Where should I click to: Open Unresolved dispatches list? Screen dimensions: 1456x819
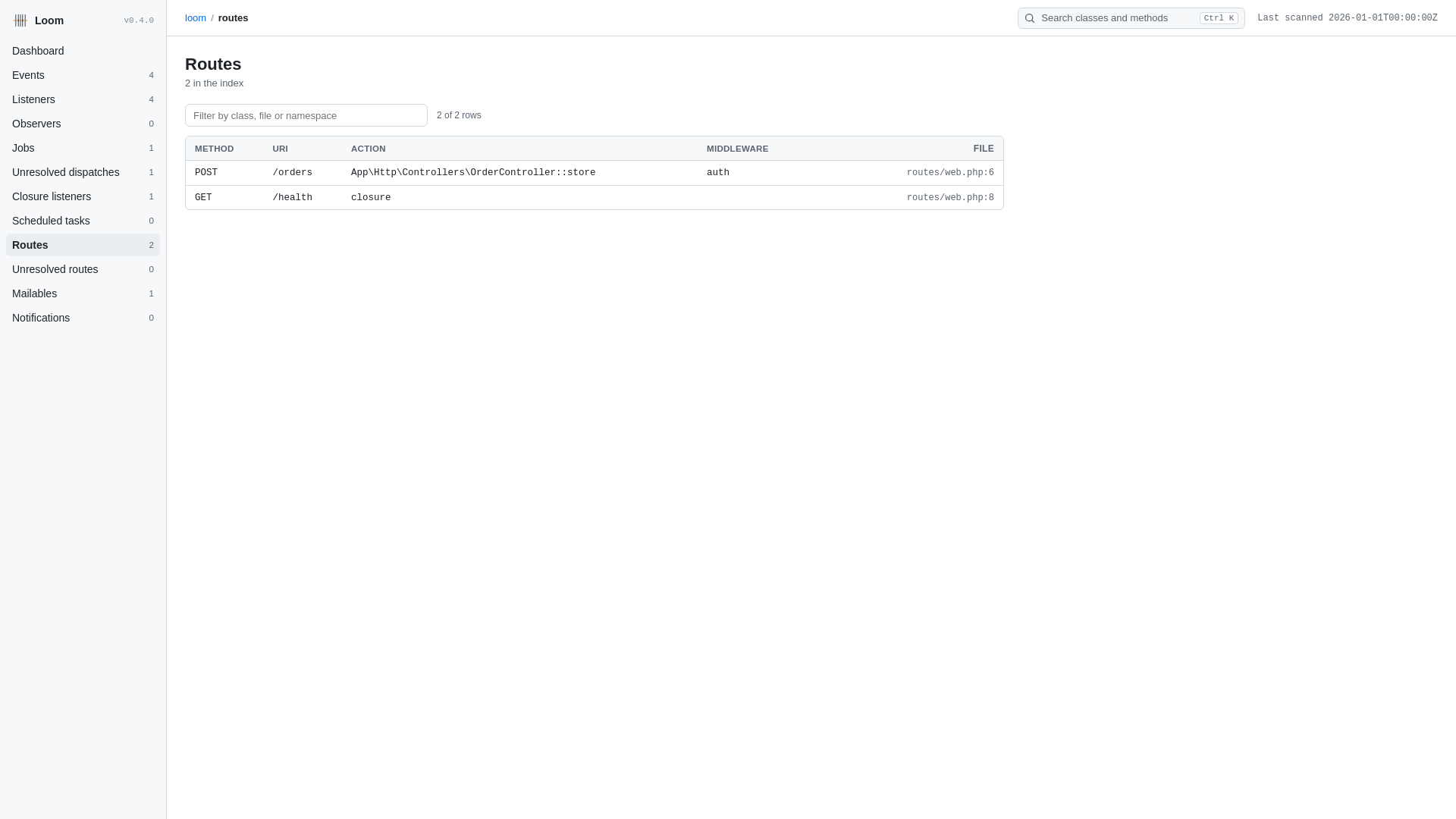click(83, 172)
